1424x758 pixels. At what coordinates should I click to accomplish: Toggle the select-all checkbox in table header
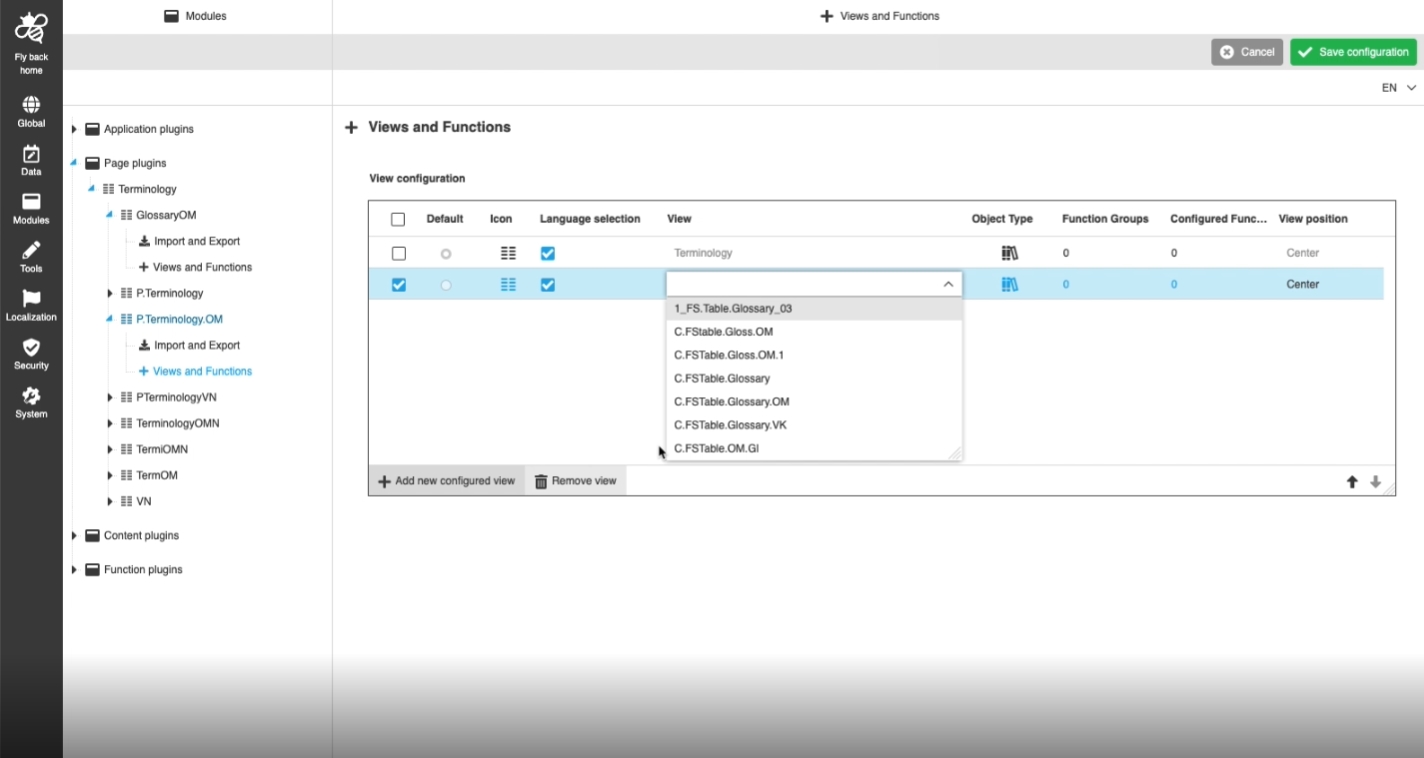point(398,219)
